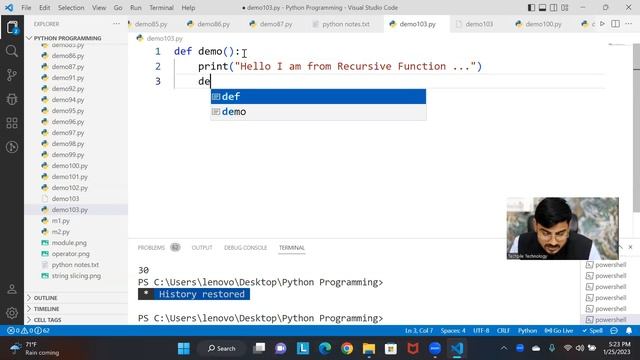
Task: Open Google Chrome from taskbar
Action: pos(347,349)
